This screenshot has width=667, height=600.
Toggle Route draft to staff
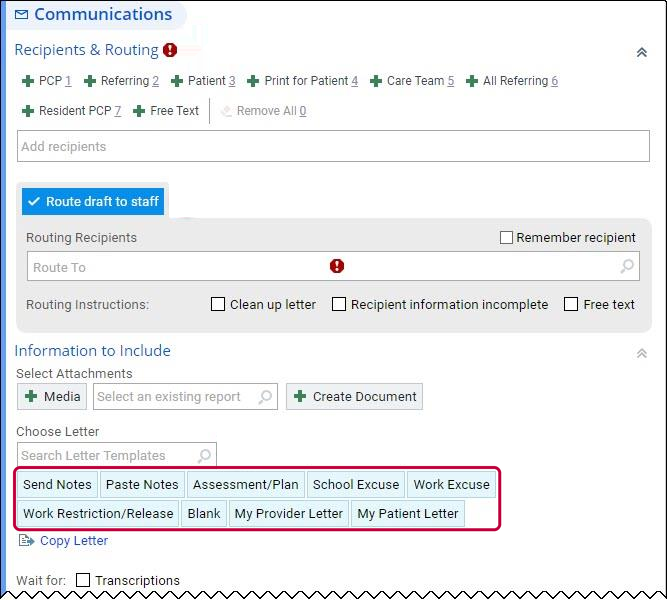pos(93,201)
